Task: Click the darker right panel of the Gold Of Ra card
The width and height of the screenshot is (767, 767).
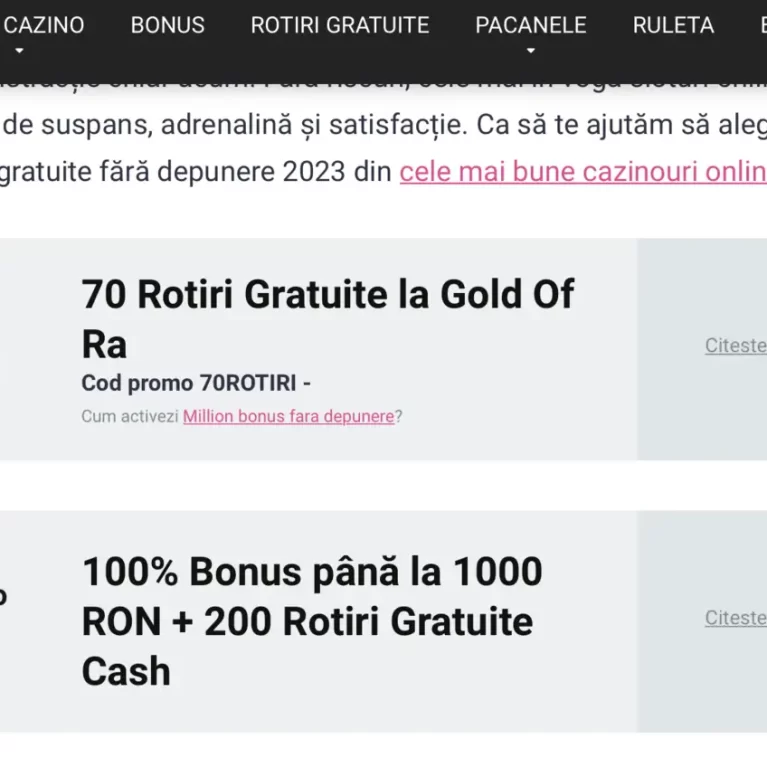Action: coord(702,349)
